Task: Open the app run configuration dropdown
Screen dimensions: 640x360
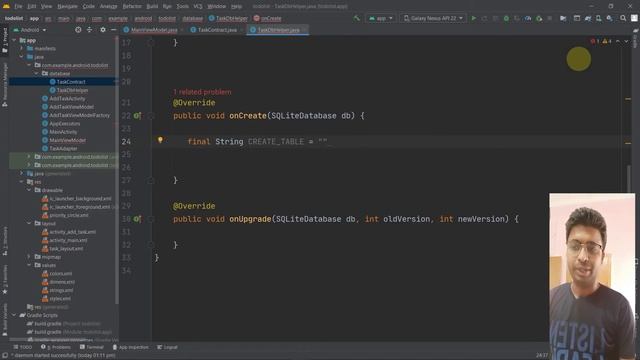Action: click(x=380, y=18)
